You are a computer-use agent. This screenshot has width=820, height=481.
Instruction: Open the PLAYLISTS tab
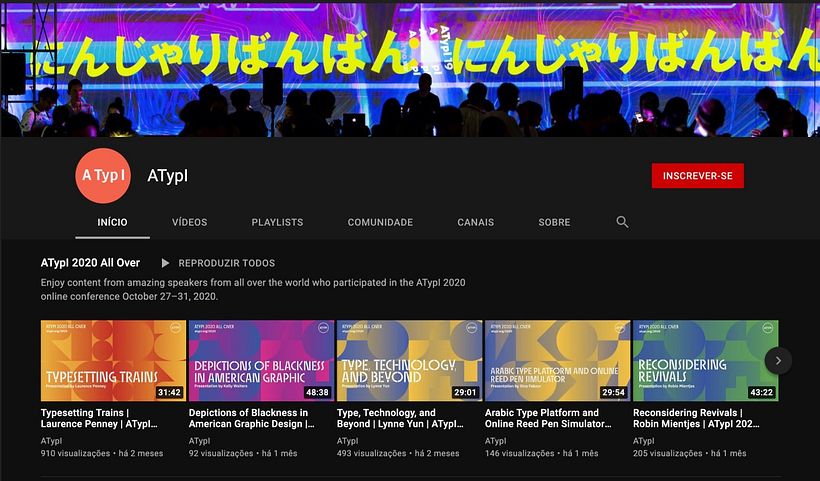(277, 222)
